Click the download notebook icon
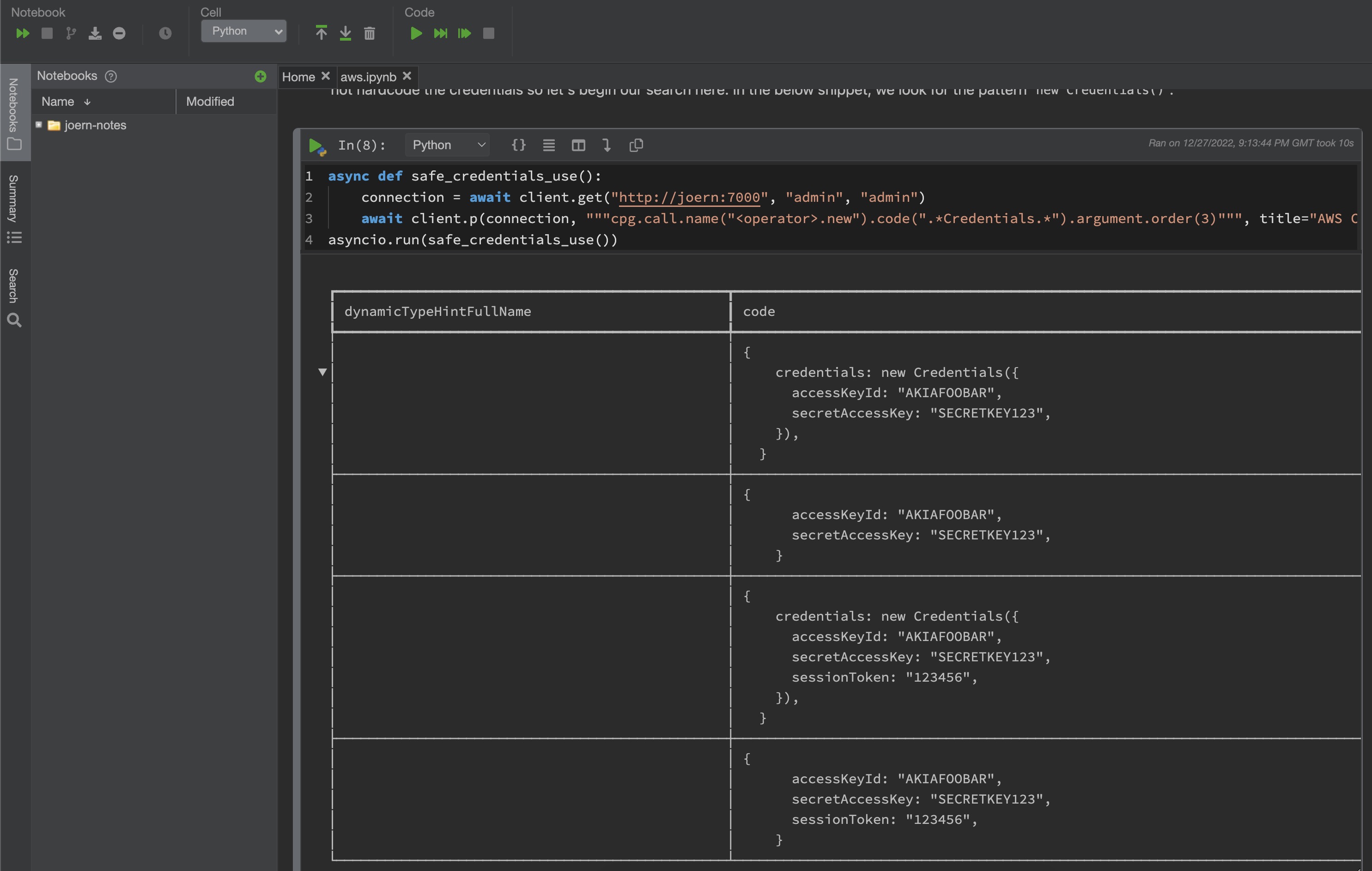The image size is (1372, 871). point(95,34)
